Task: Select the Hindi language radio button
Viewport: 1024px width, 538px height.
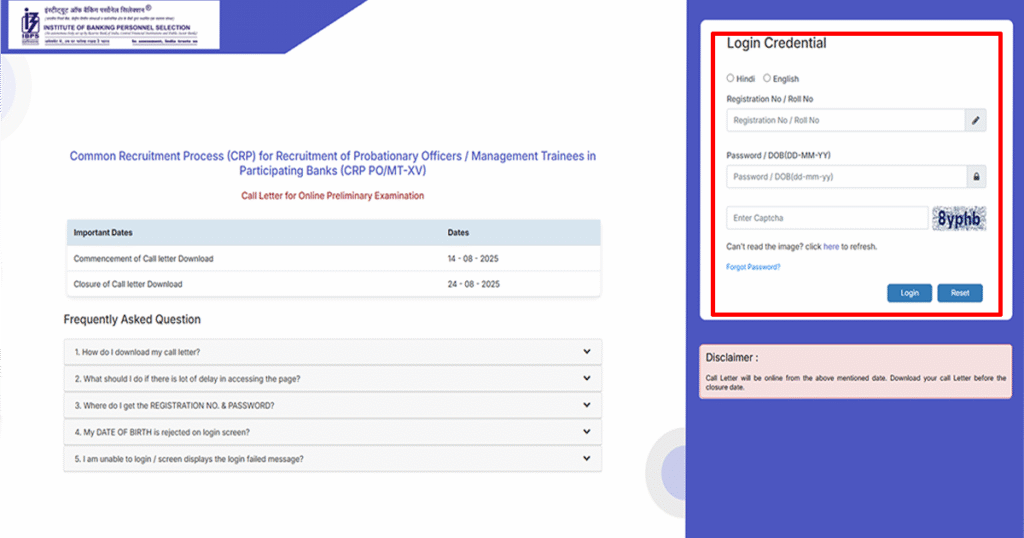Action: click(731, 78)
